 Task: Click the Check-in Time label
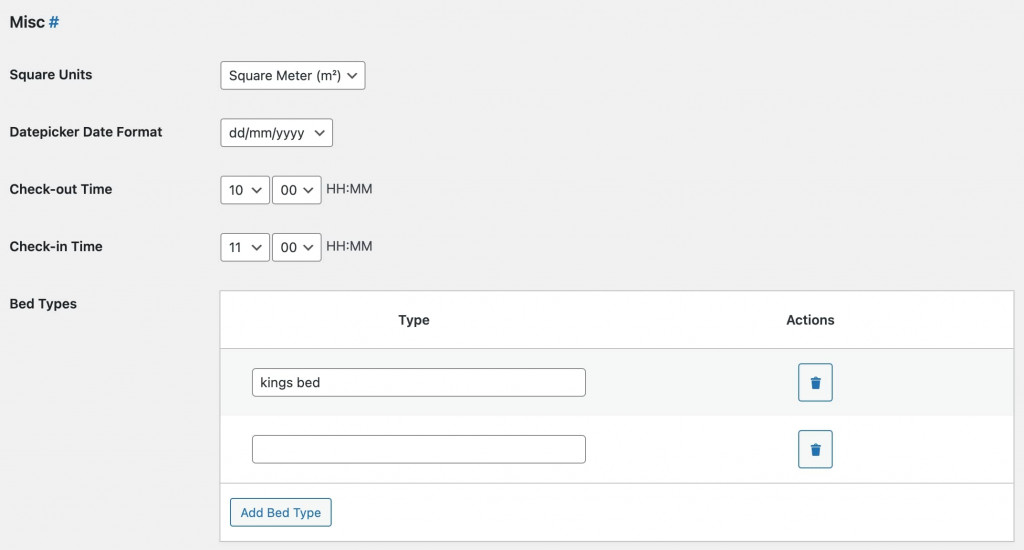56,246
